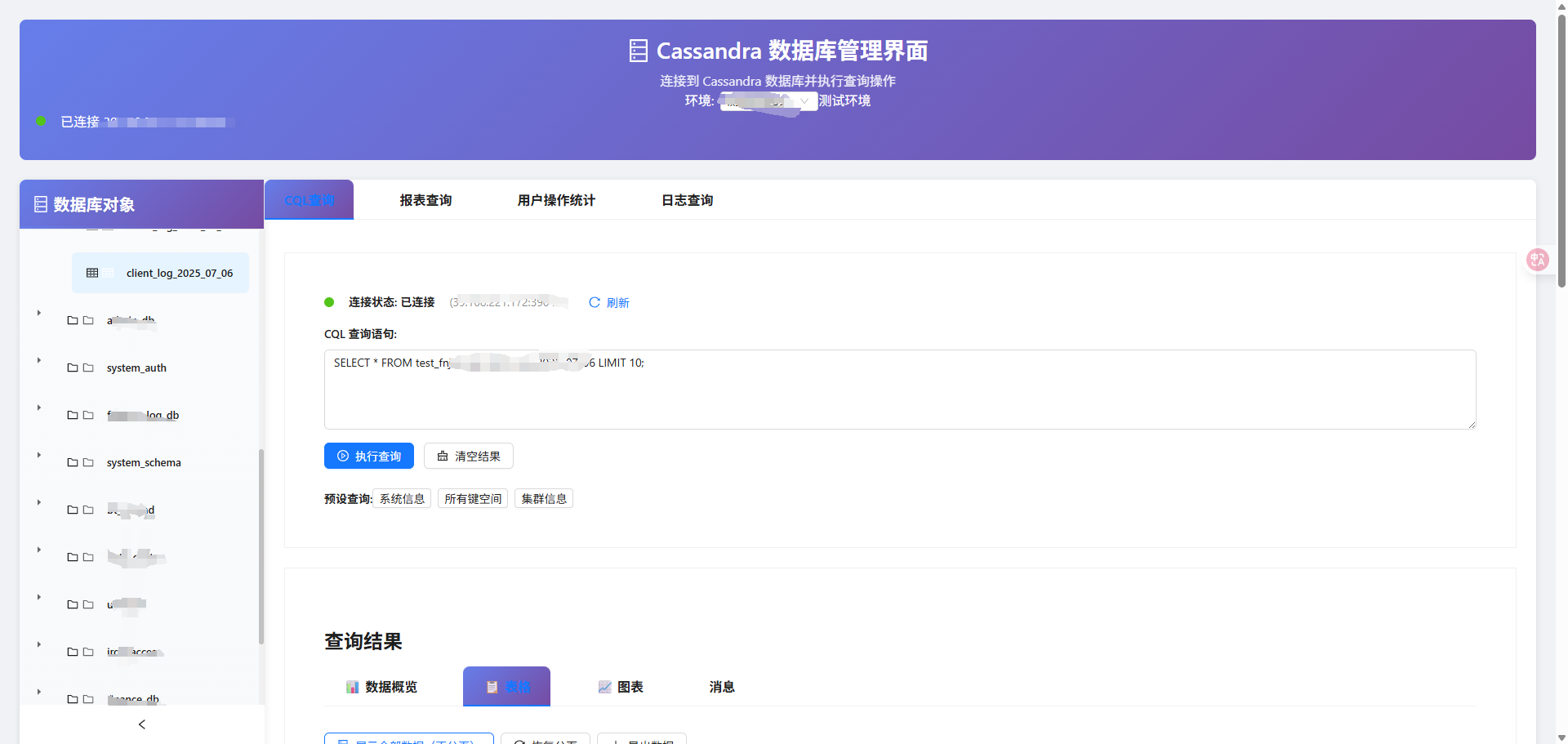
Task: Click the Cassandra database icon in the header
Action: [639, 51]
